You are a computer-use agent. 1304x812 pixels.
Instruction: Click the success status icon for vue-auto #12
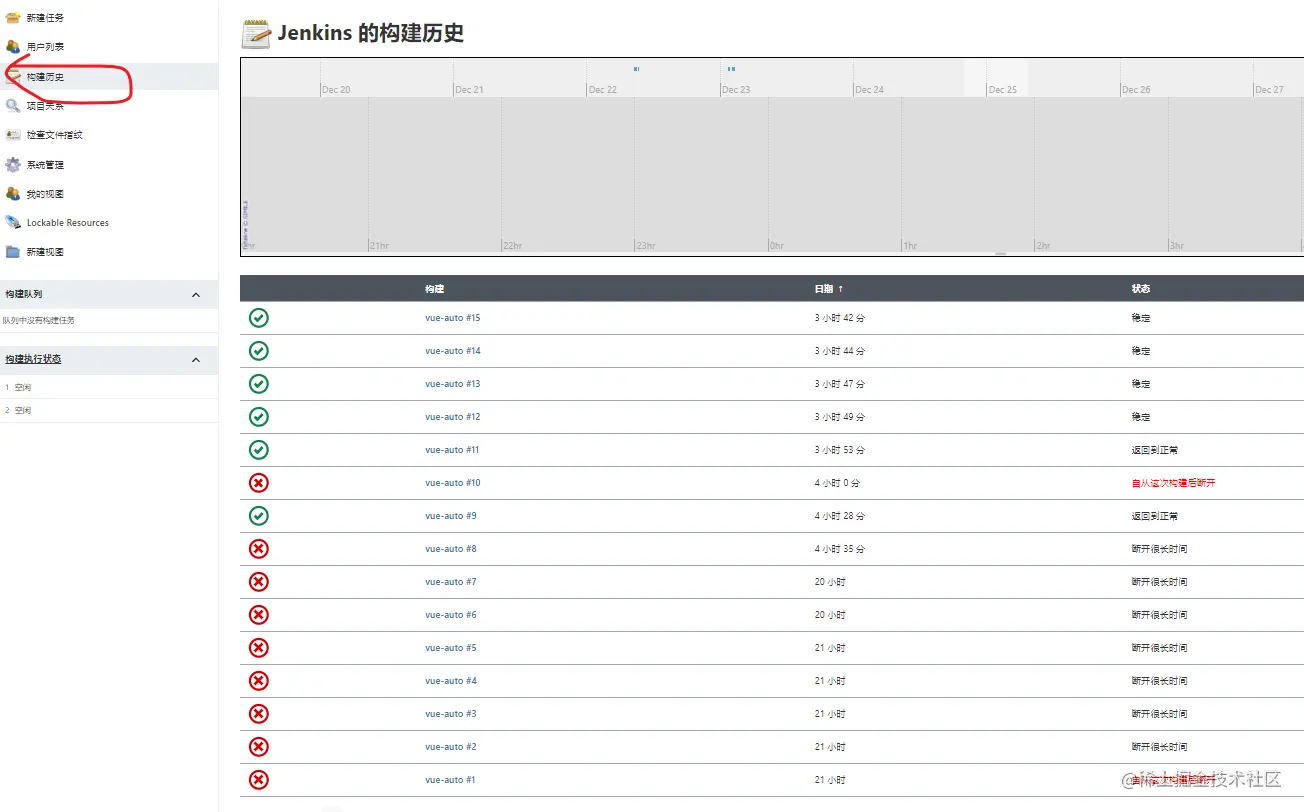click(258, 417)
